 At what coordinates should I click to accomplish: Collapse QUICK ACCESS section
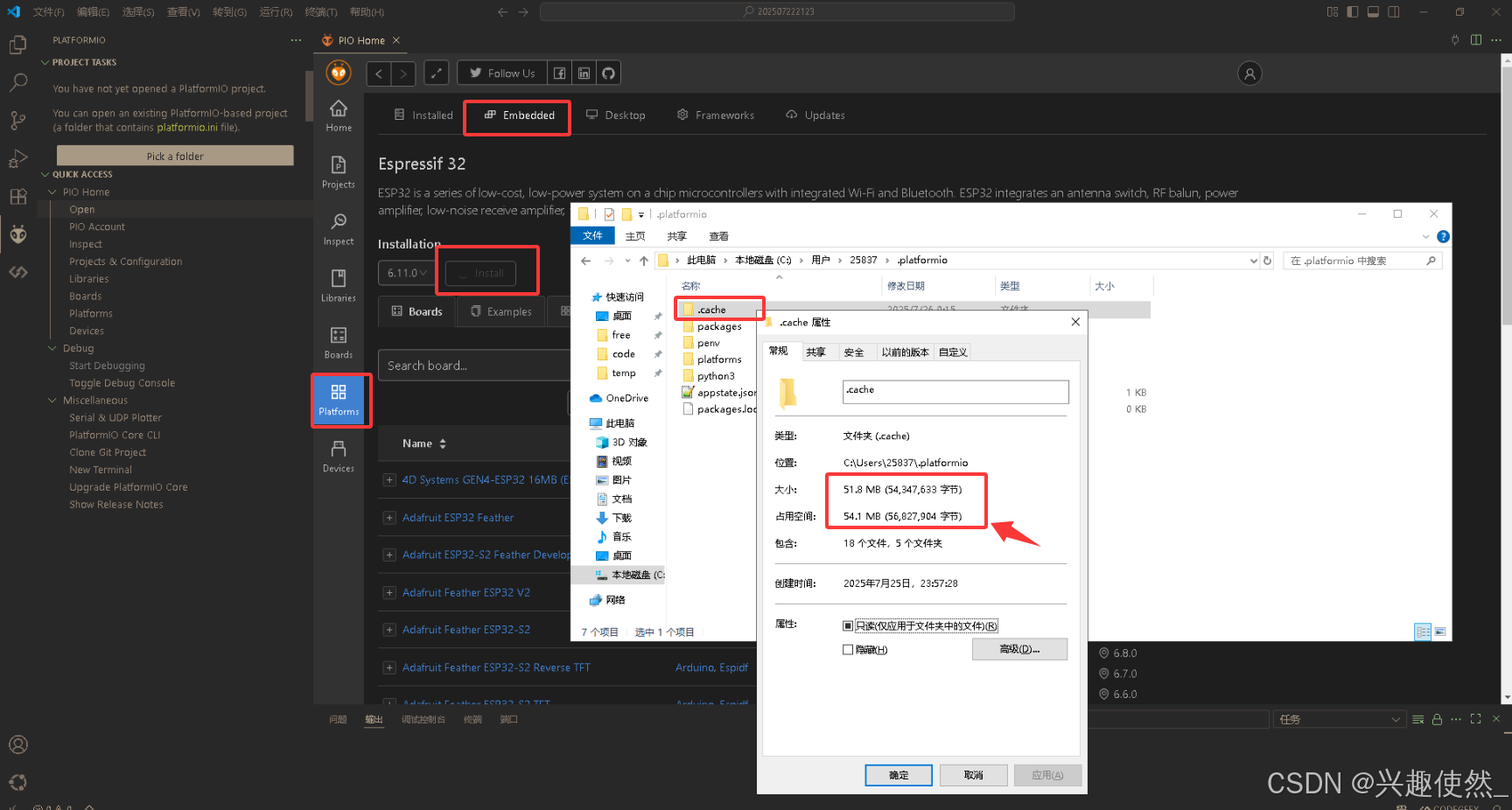(45, 174)
